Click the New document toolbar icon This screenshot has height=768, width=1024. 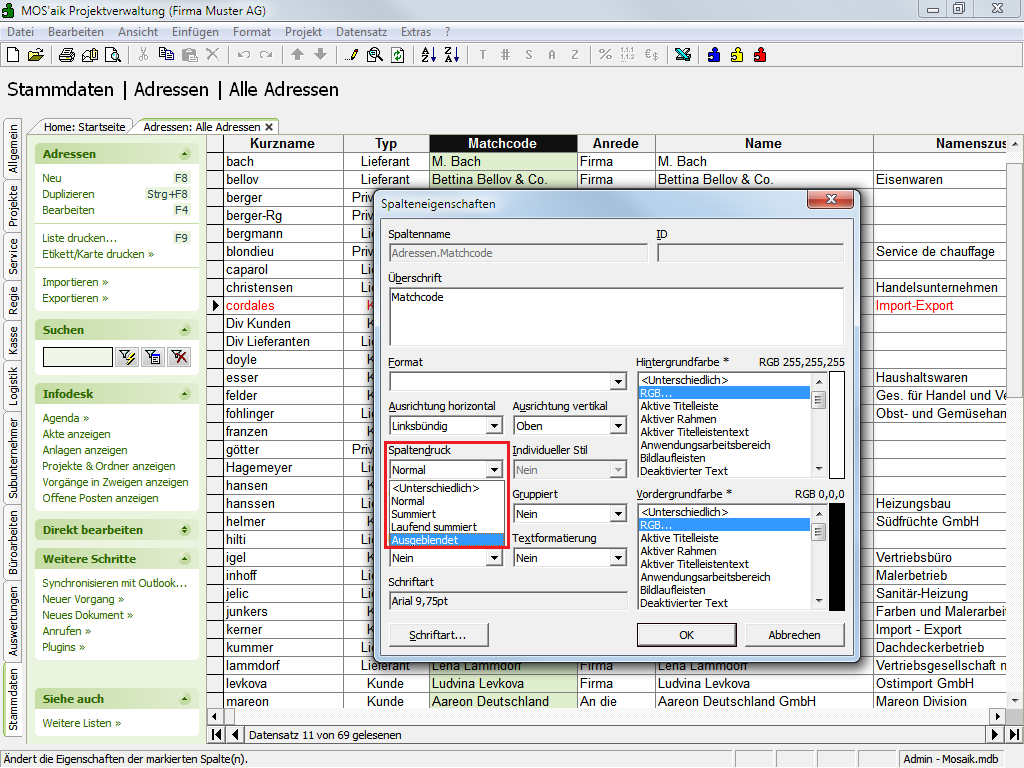(x=15, y=55)
